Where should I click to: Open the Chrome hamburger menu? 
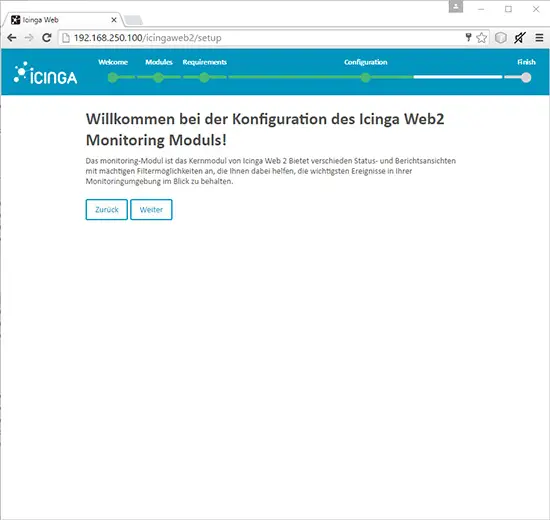[x=539, y=38]
